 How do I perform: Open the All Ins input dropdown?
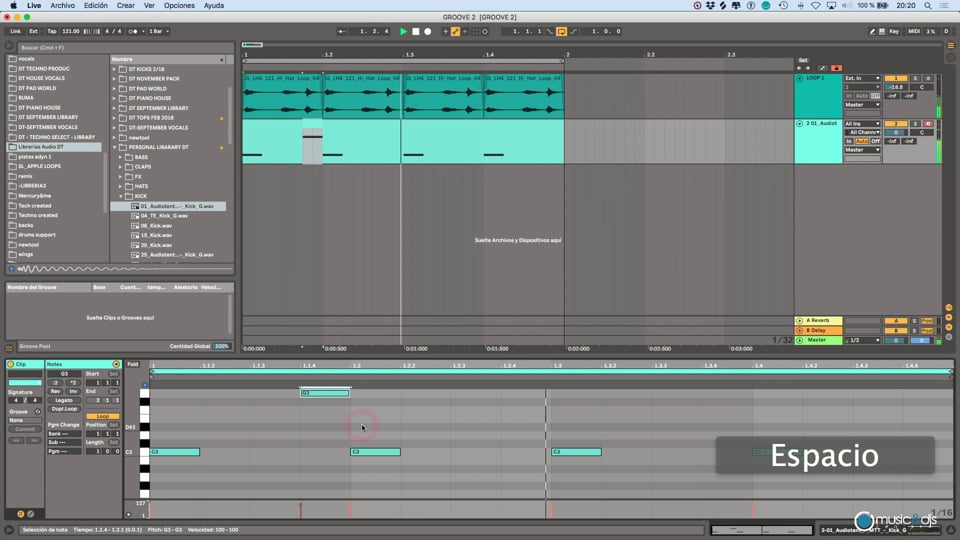862,124
